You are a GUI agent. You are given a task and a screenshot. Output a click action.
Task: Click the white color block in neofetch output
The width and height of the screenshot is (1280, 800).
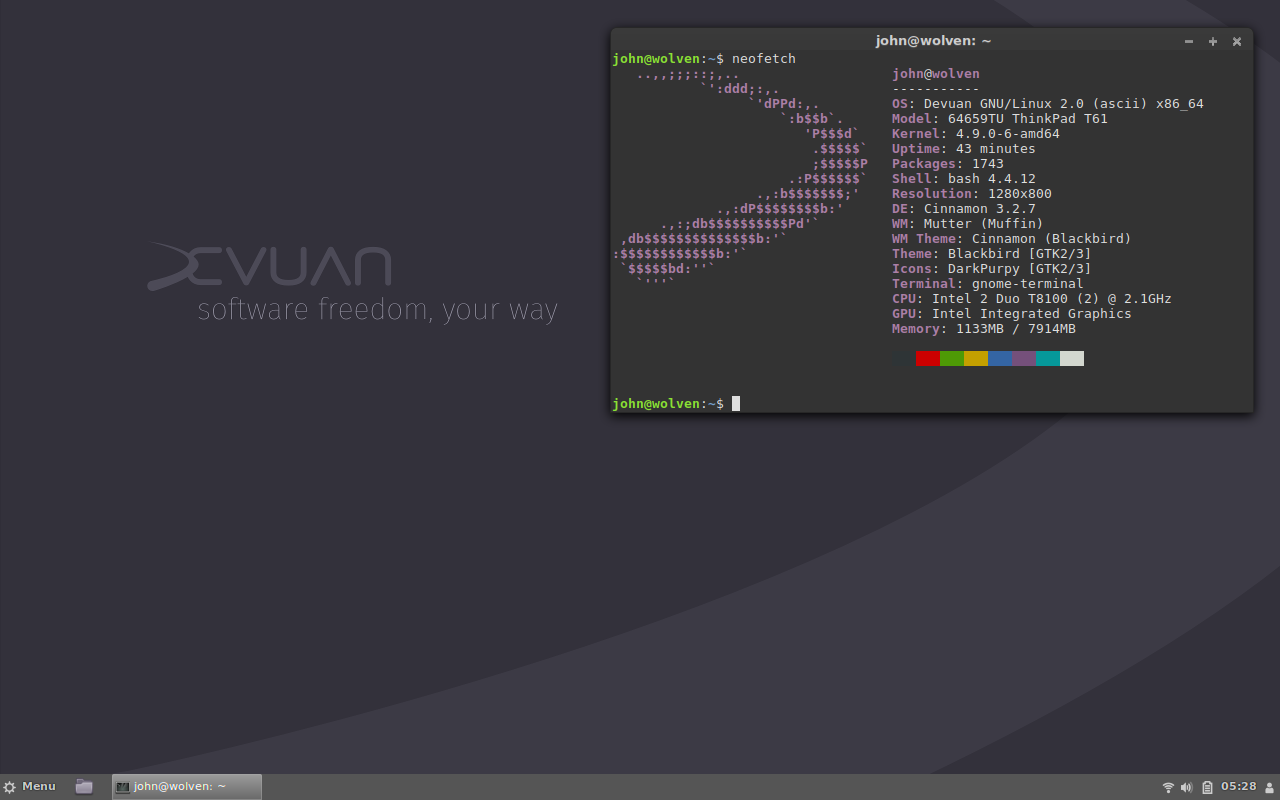pos(1072,358)
